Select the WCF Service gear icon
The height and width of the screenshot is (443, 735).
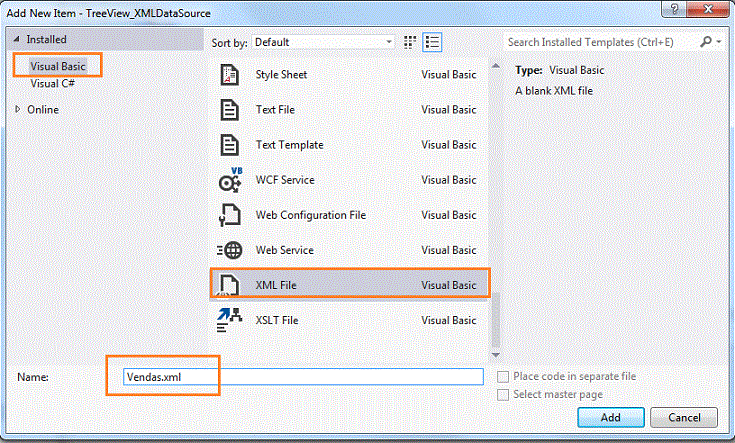point(231,180)
